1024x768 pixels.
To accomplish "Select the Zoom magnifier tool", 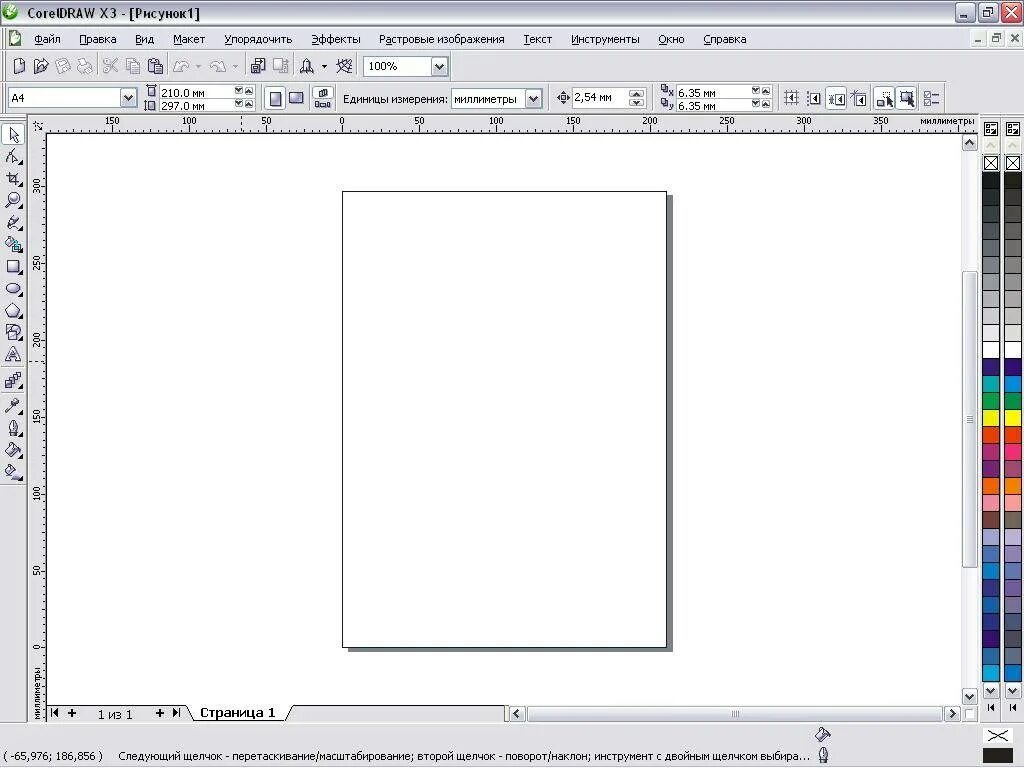I will (13, 200).
